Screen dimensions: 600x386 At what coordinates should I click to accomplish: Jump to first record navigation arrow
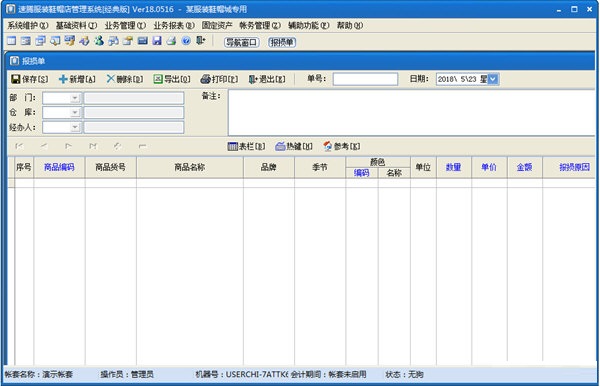click(x=19, y=146)
